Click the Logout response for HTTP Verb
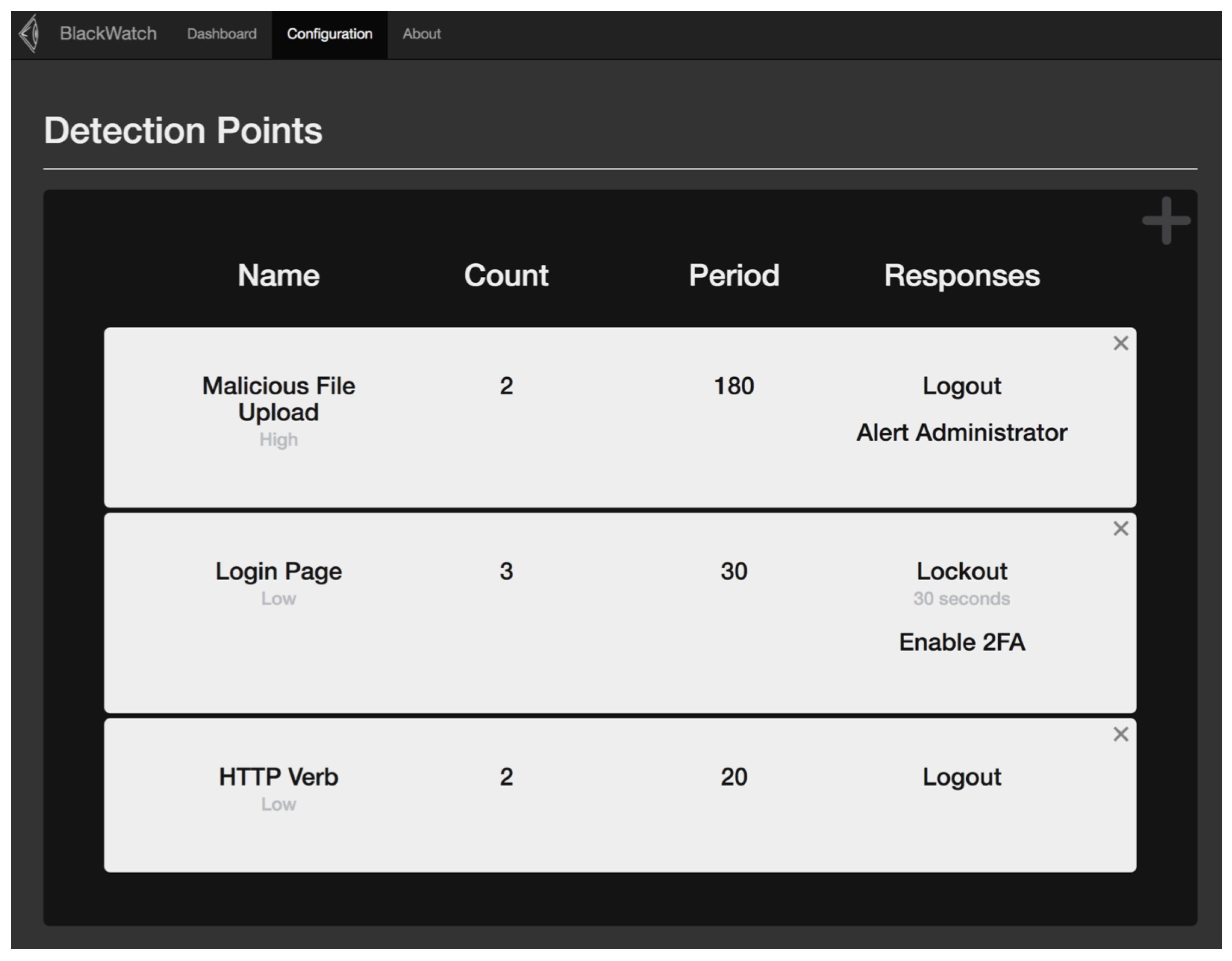 click(962, 777)
